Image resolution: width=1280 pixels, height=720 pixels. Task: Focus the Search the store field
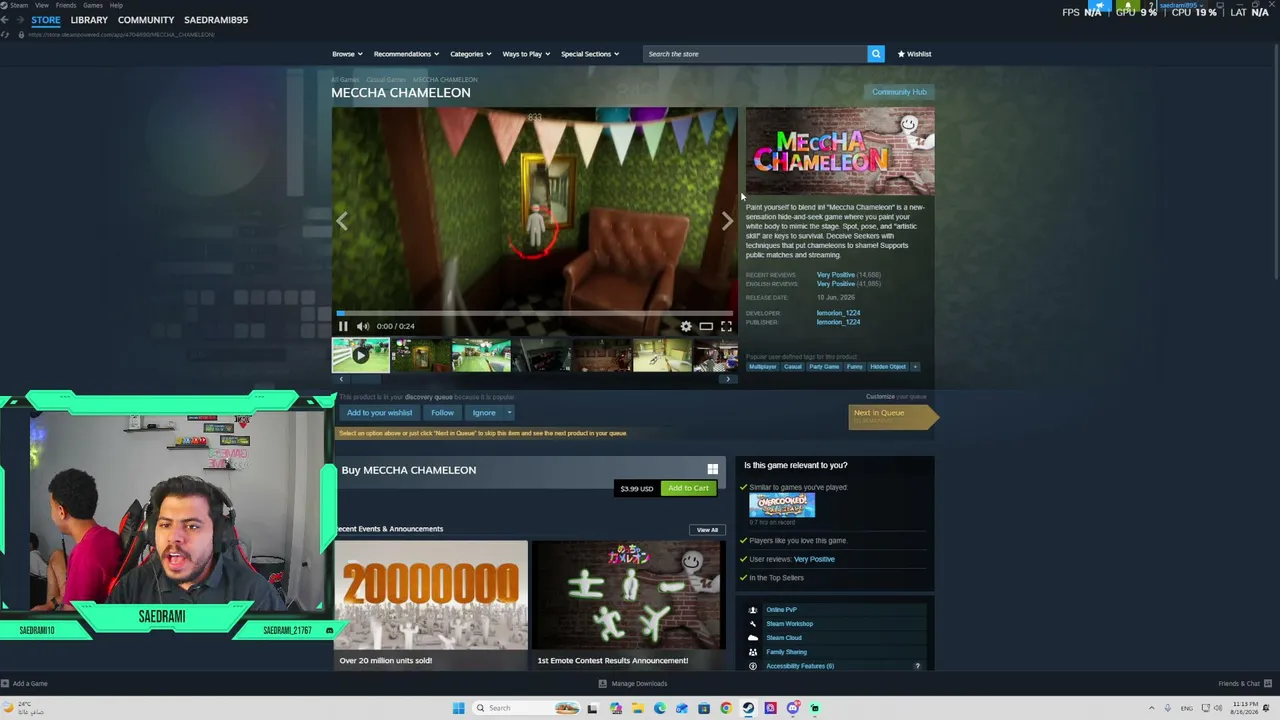pos(755,54)
